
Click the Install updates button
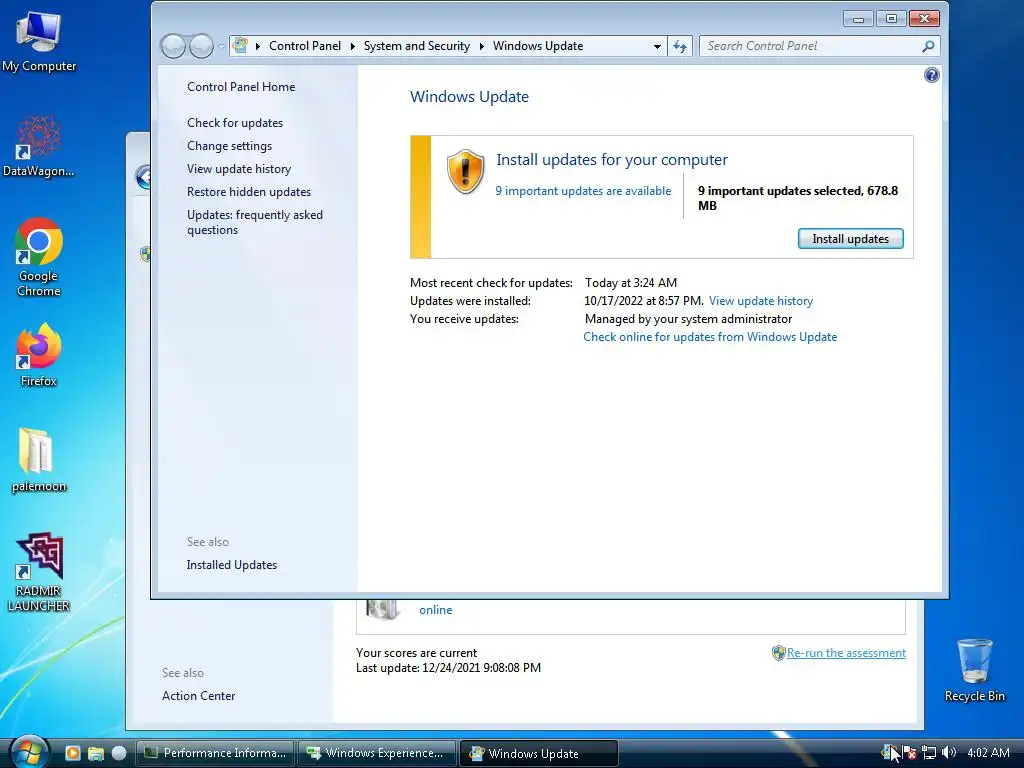point(850,239)
